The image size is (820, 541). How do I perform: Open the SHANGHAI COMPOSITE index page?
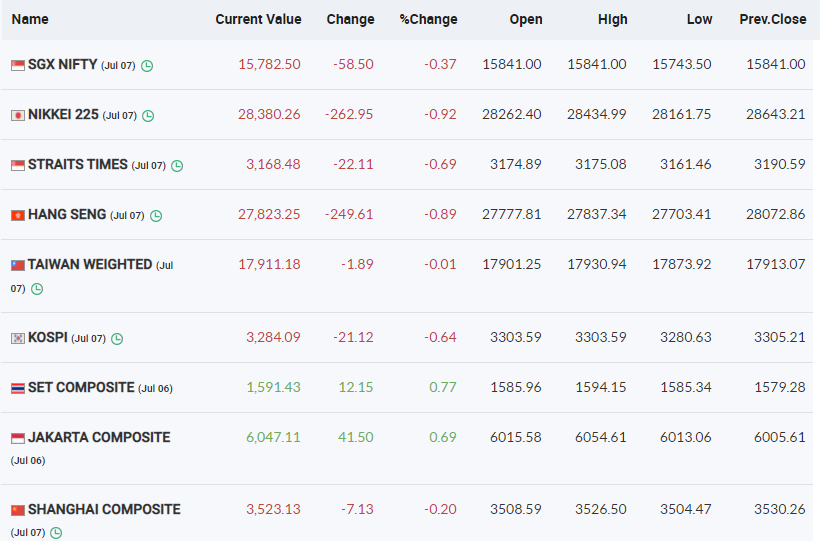[104, 509]
